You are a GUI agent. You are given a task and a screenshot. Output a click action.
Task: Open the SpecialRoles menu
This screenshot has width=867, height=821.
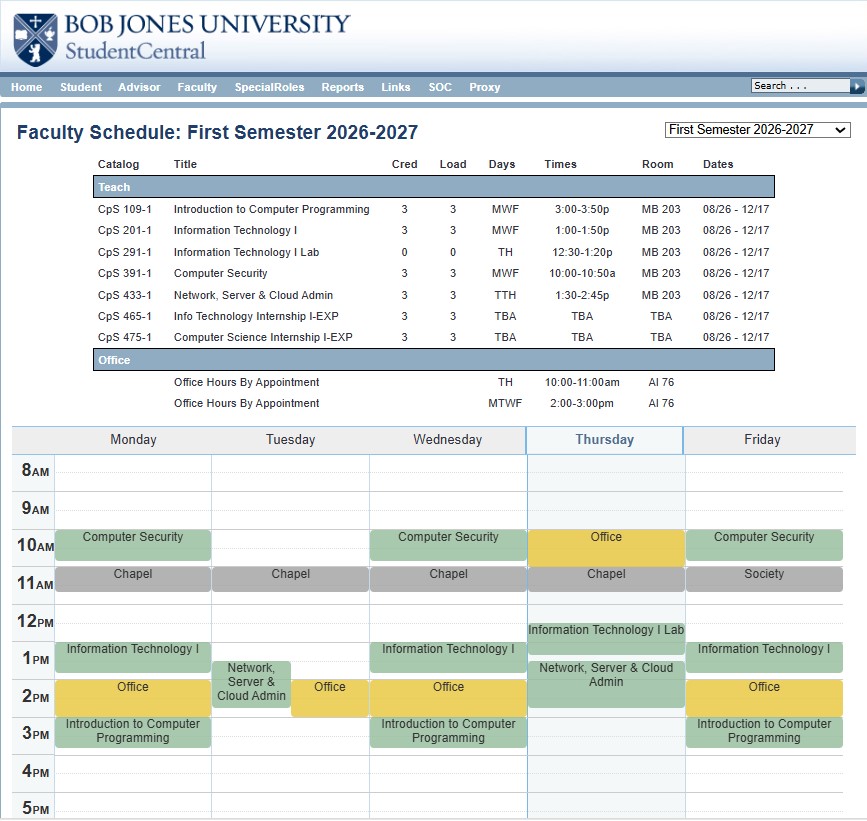(269, 87)
